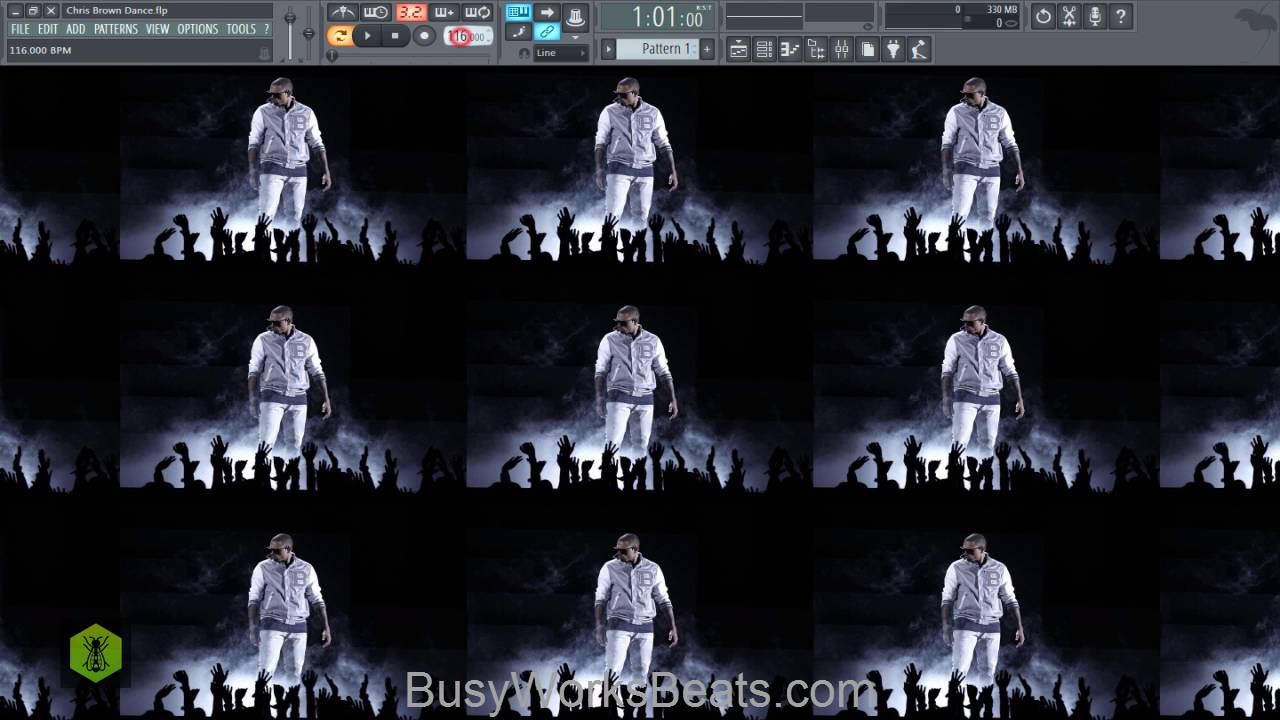
Task: Open the Mixer icon
Action: (x=842, y=49)
